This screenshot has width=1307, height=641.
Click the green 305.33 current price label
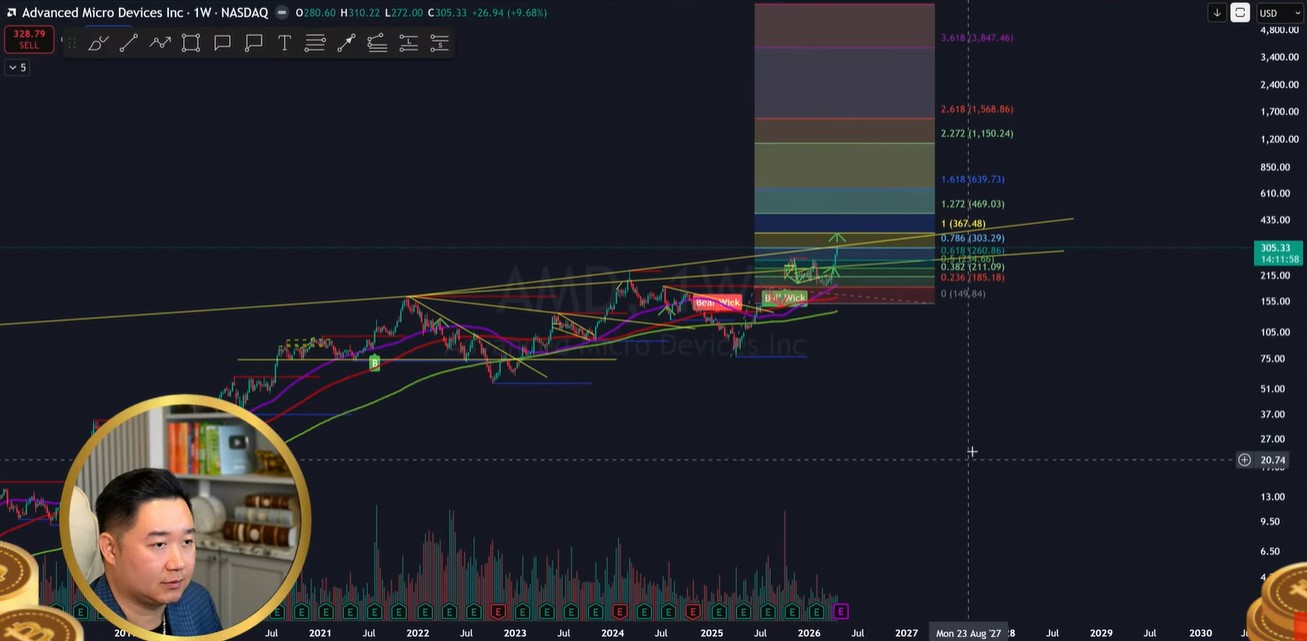[x=1275, y=248]
